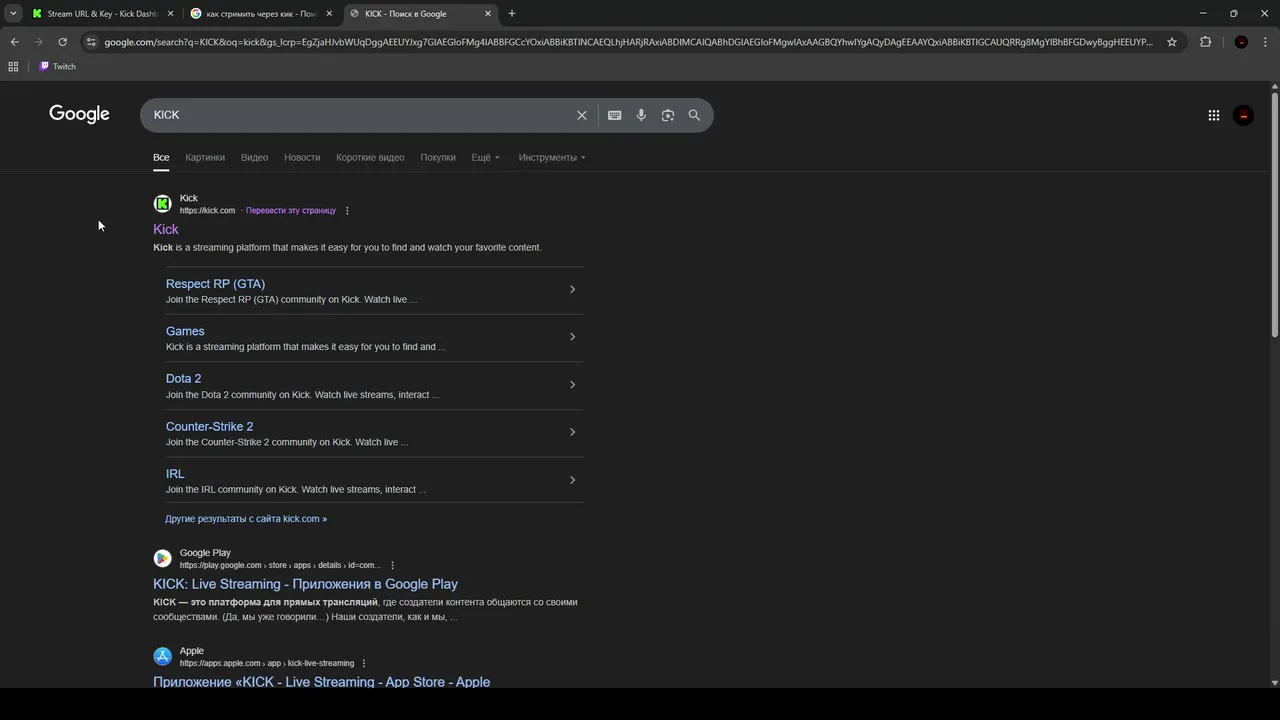
Task: Submit search with the magnifier icon
Action: tap(694, 115)
